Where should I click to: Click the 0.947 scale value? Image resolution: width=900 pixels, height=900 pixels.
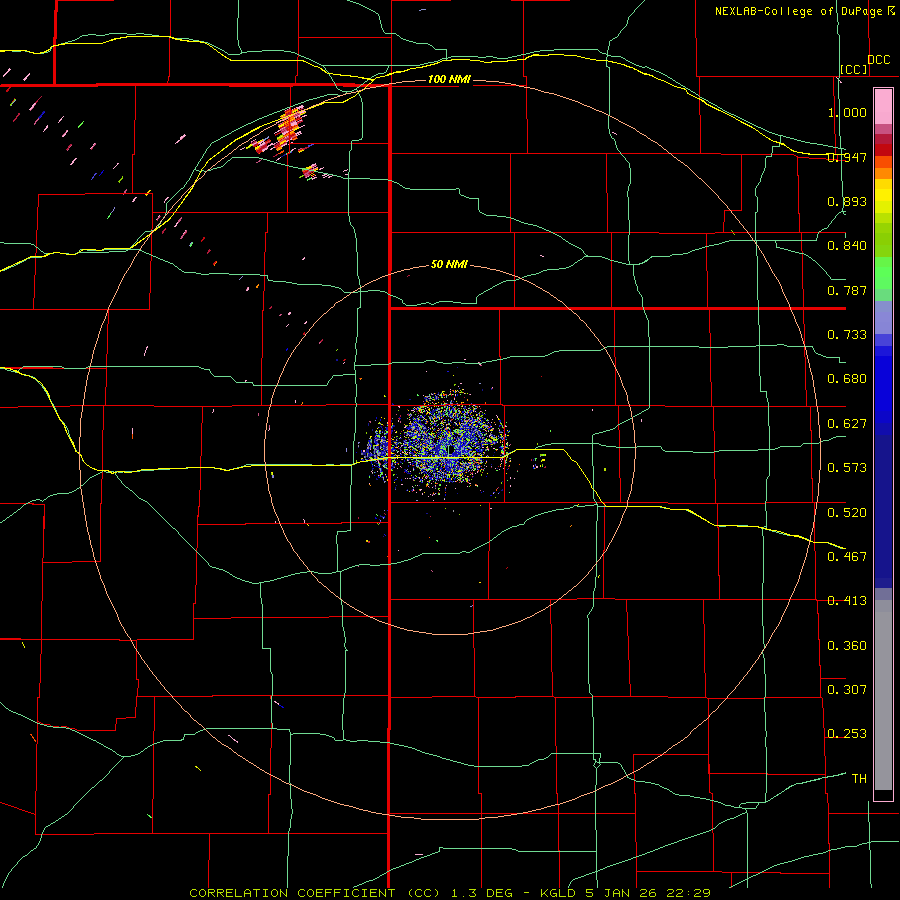(847, 157)
